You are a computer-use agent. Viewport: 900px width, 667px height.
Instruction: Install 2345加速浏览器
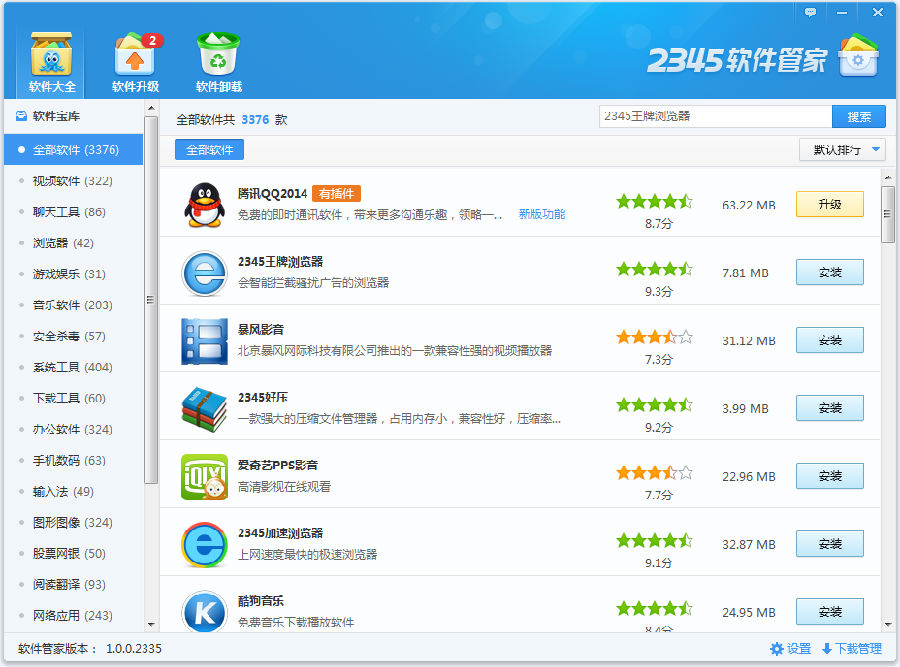point(829,544)
